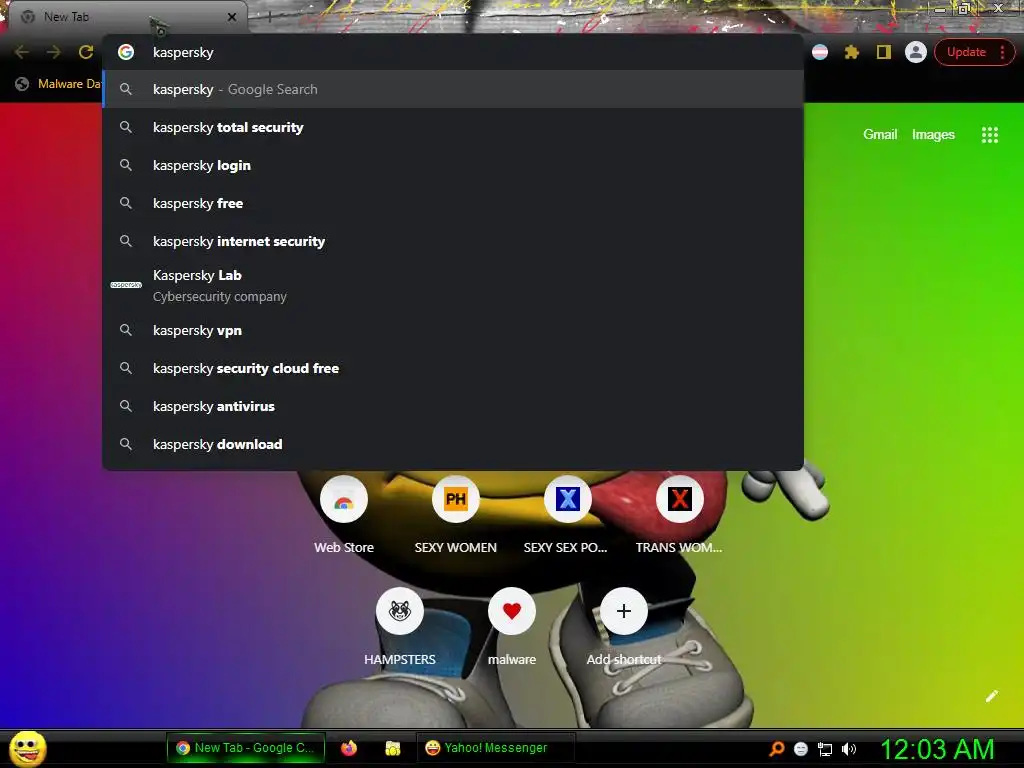Close the New Tab tab
Viewport: 1024px width, 768px height.
click(x=231, y=17)
